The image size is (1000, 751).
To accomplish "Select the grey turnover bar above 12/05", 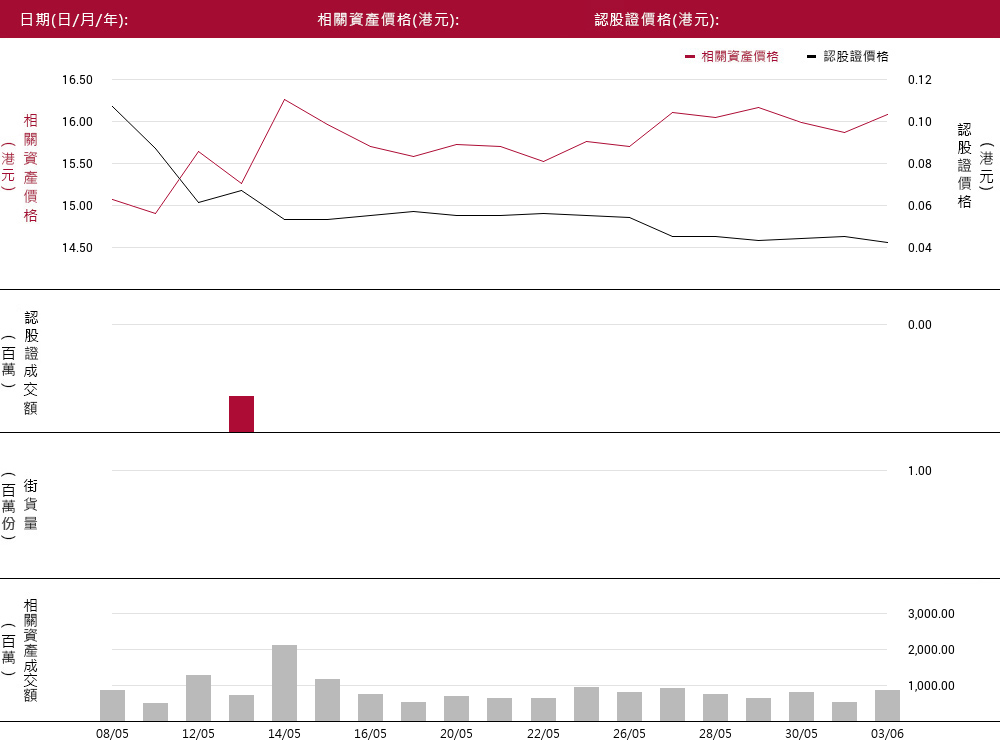I will [x=198, y=698].
